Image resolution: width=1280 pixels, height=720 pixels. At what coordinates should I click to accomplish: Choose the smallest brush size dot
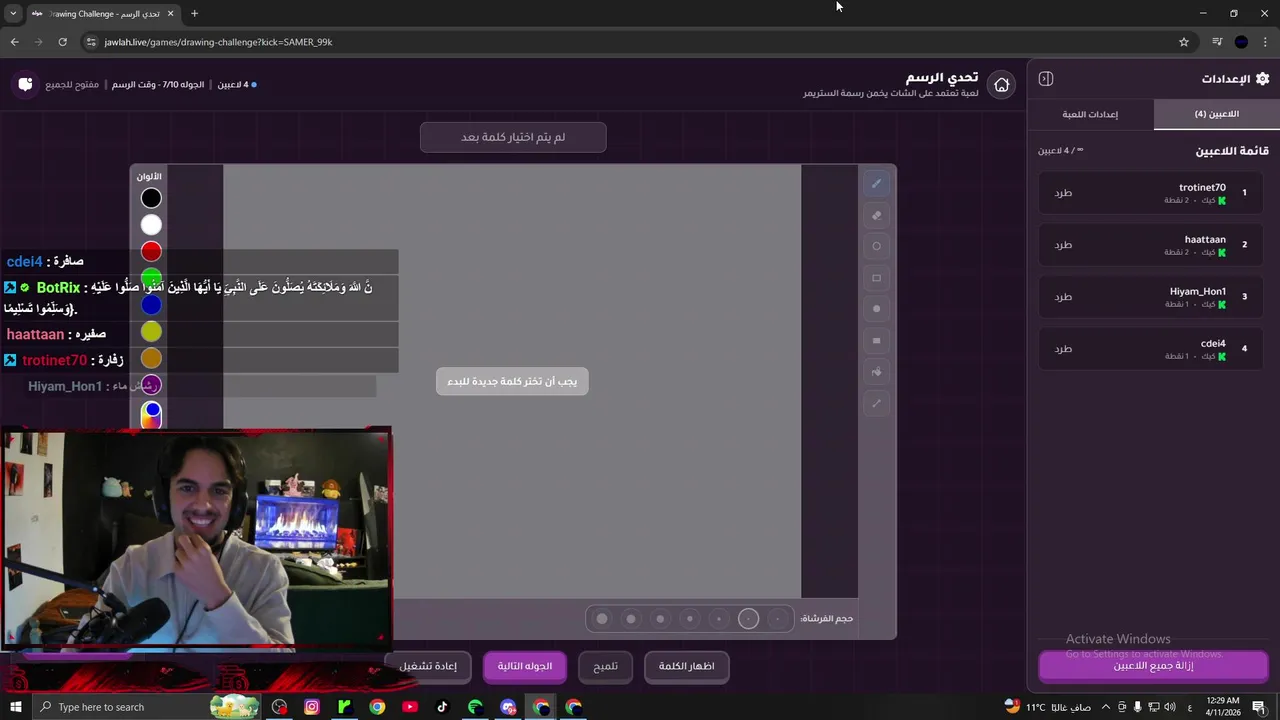pos(778,618)
